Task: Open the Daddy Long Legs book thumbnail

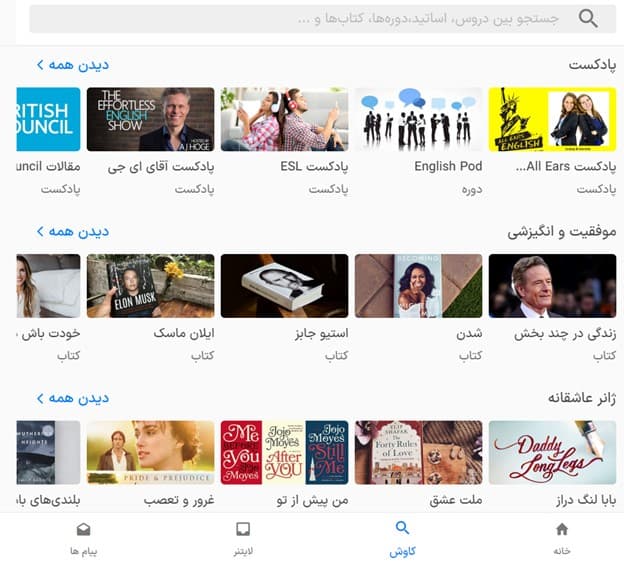Action: (x=552, y=453)
